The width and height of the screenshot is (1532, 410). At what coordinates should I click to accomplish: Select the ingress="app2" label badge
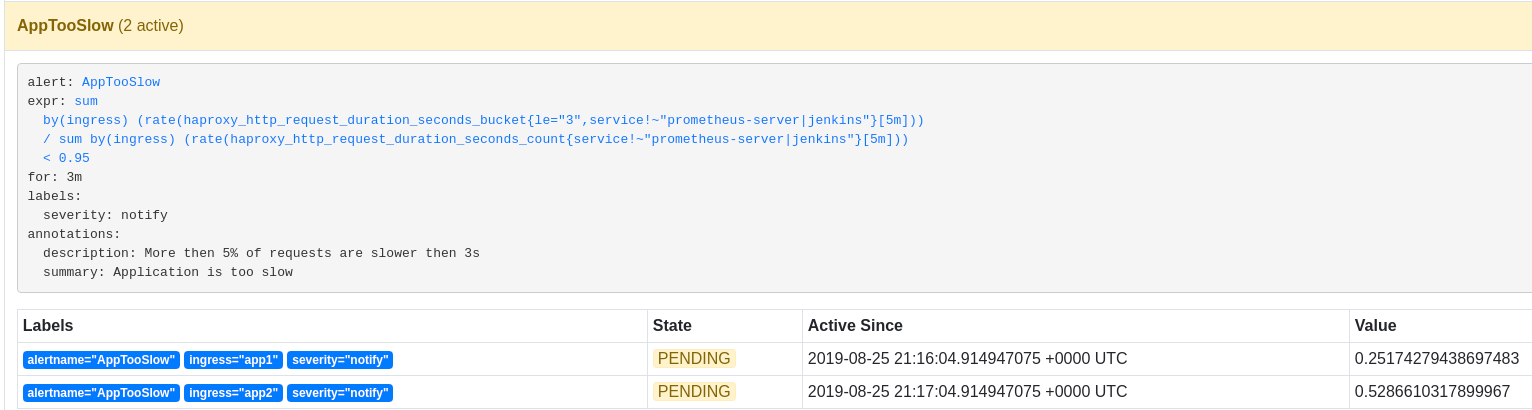coord(233,393)
